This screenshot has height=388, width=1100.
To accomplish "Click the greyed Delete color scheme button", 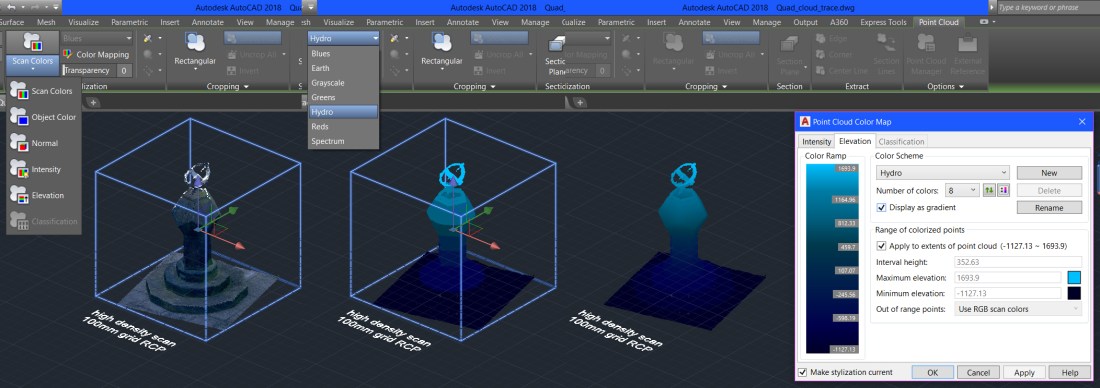I will coord(1049,190).
